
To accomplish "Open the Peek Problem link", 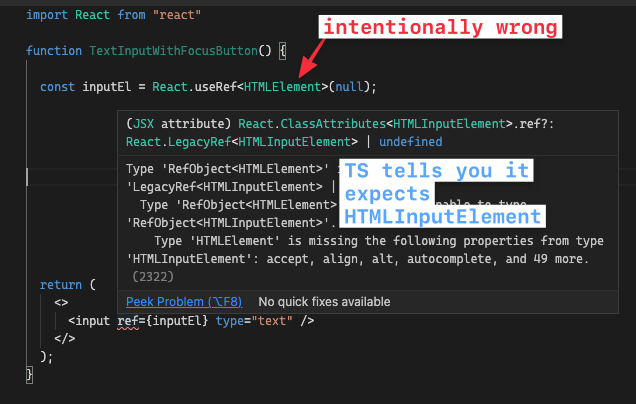I will pos(184,302).
